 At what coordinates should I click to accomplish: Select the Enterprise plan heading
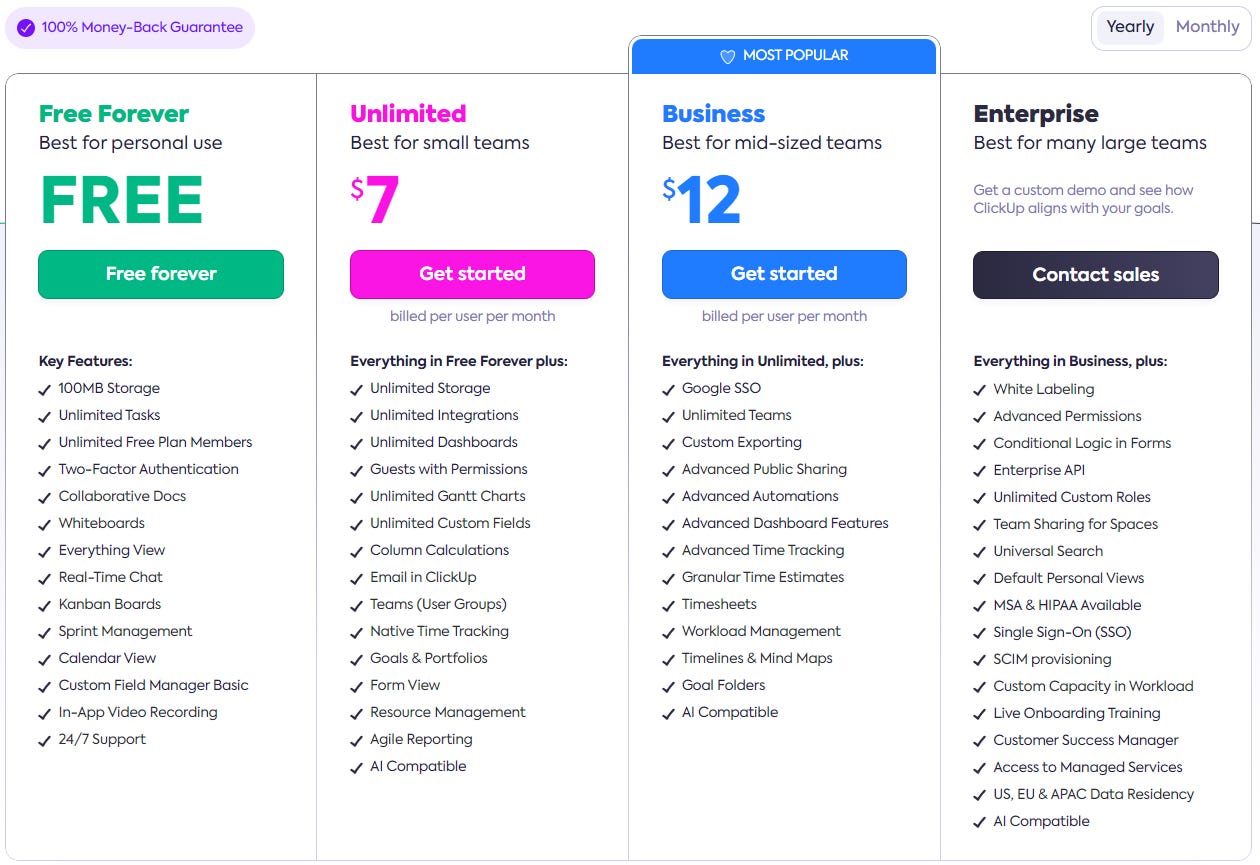1036,113
